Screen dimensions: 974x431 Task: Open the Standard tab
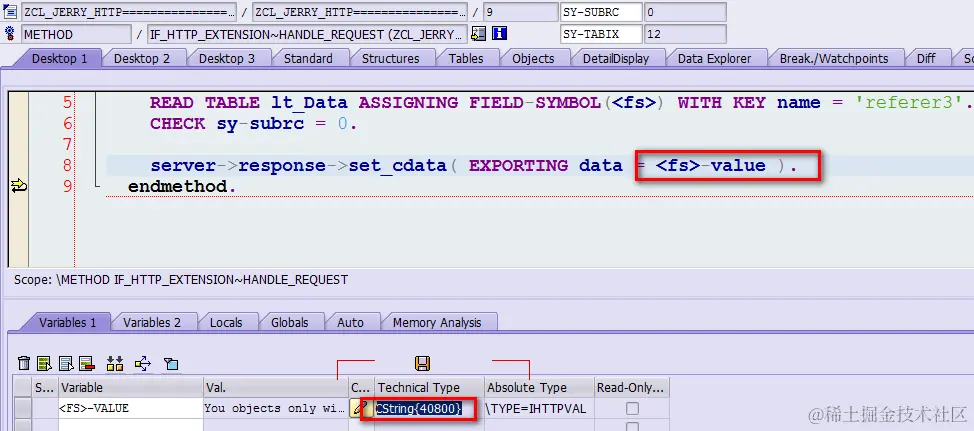click(308, 58)
